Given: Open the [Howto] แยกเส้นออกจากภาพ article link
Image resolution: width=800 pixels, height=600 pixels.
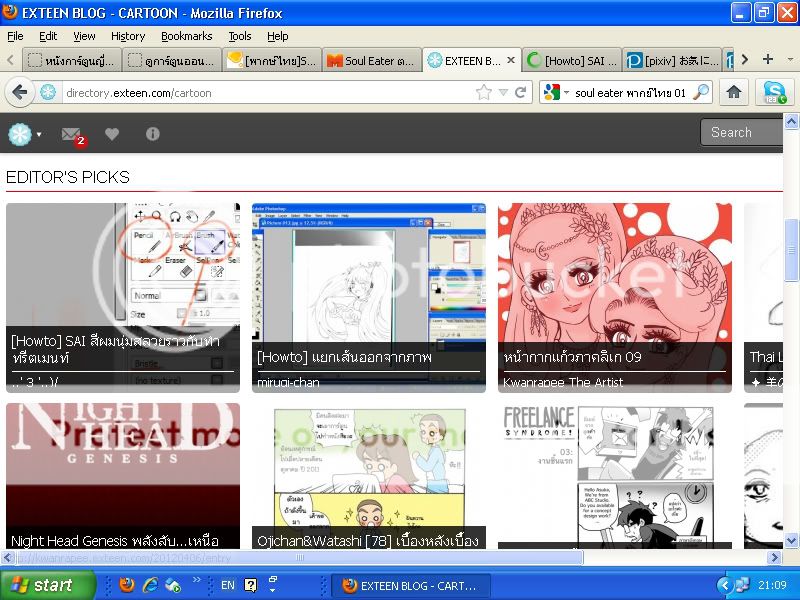Looking at the screenshot, I should pos(344,357).
